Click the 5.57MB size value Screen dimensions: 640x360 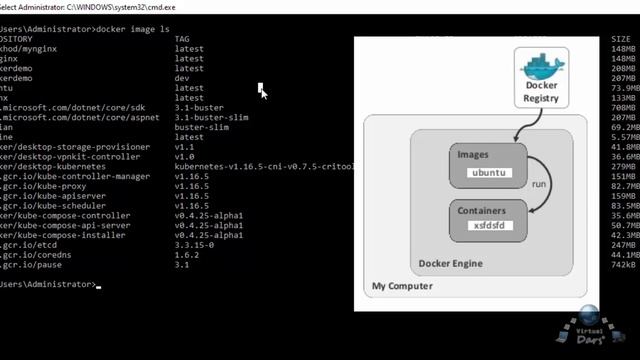click(625, 137)
